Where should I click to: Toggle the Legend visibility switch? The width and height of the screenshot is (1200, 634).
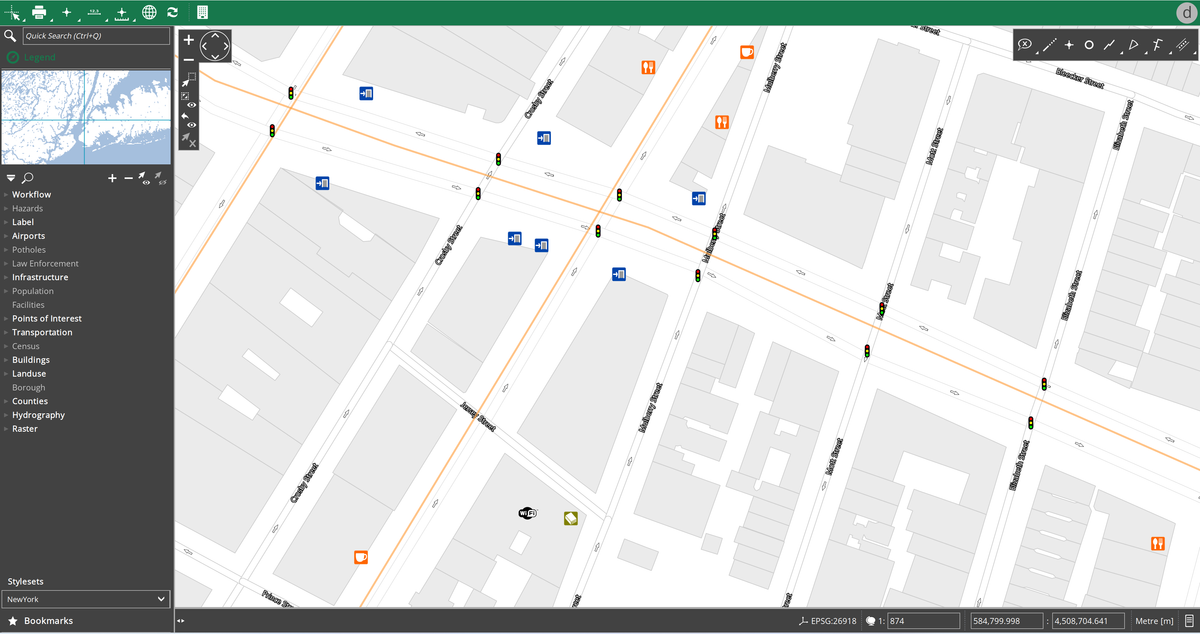(x=12, y=57)
